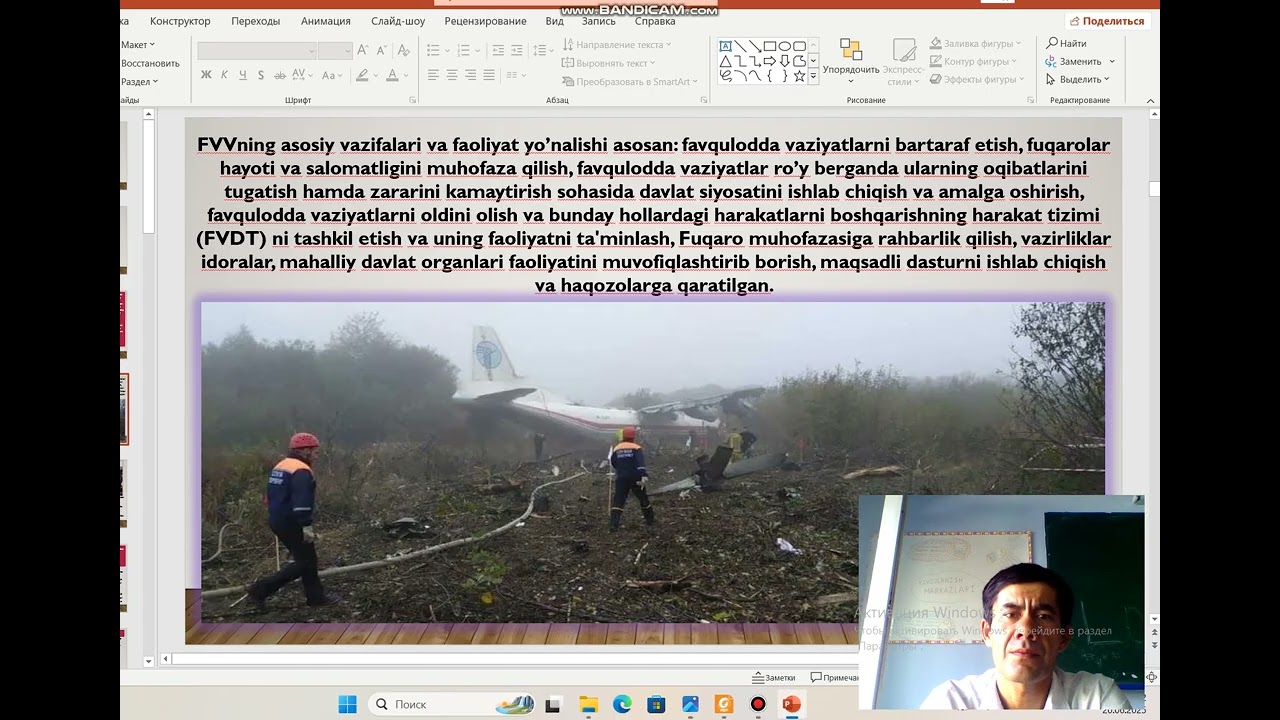
Task: Open Конструктор tab
Action: pos(180,21)
